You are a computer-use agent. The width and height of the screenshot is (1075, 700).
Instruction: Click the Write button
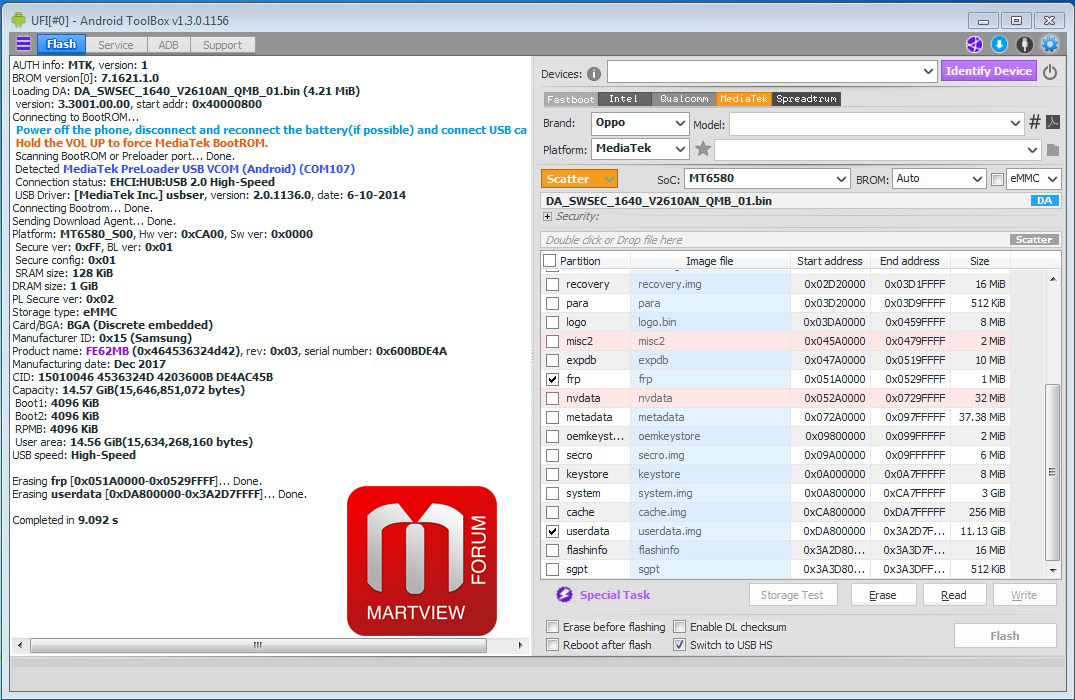(1024, 595)
